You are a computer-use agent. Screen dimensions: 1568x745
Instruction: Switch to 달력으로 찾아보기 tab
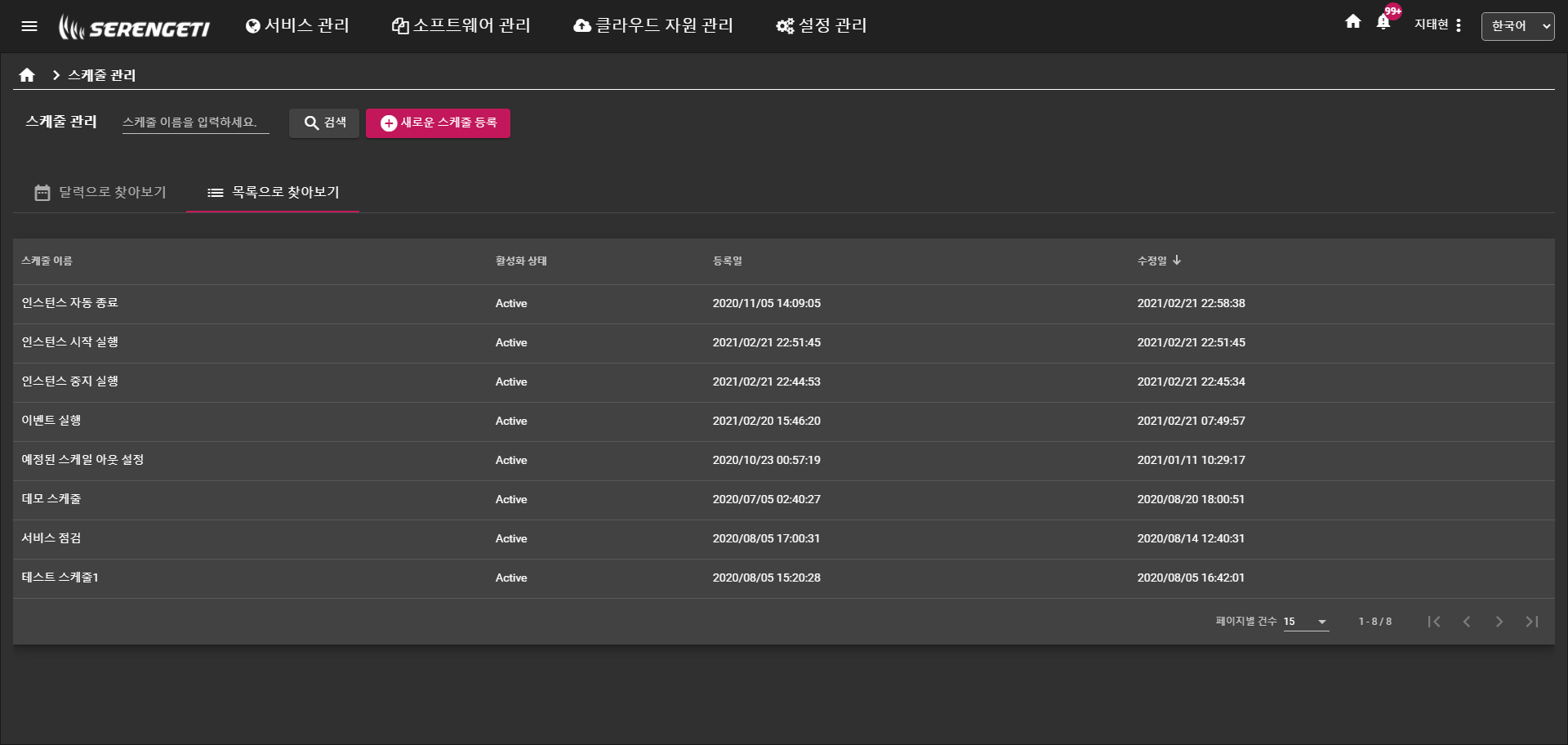click(x=100, y=193)
